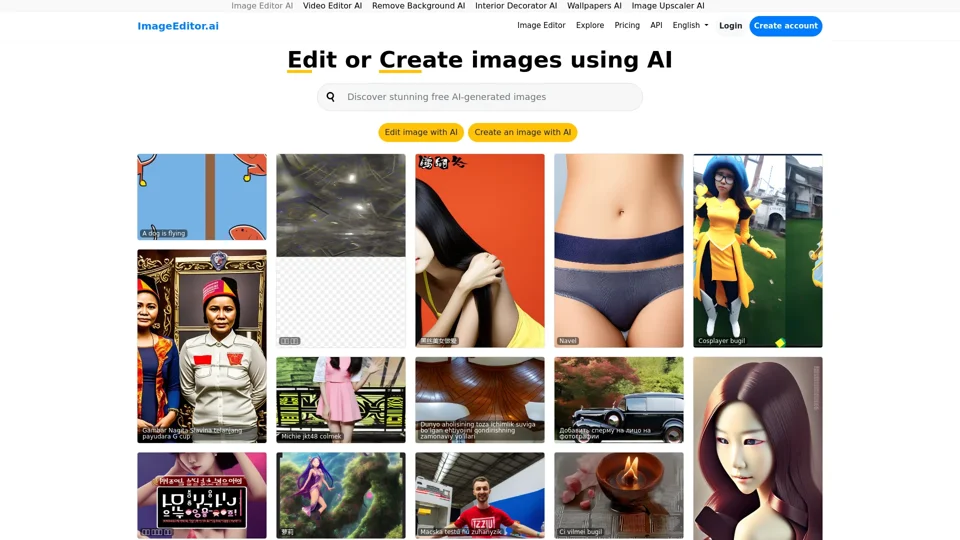The width and height of the screenshot is (960, 540).
Task: Open the Video Editor AI top link
Action: pos(332,6)
